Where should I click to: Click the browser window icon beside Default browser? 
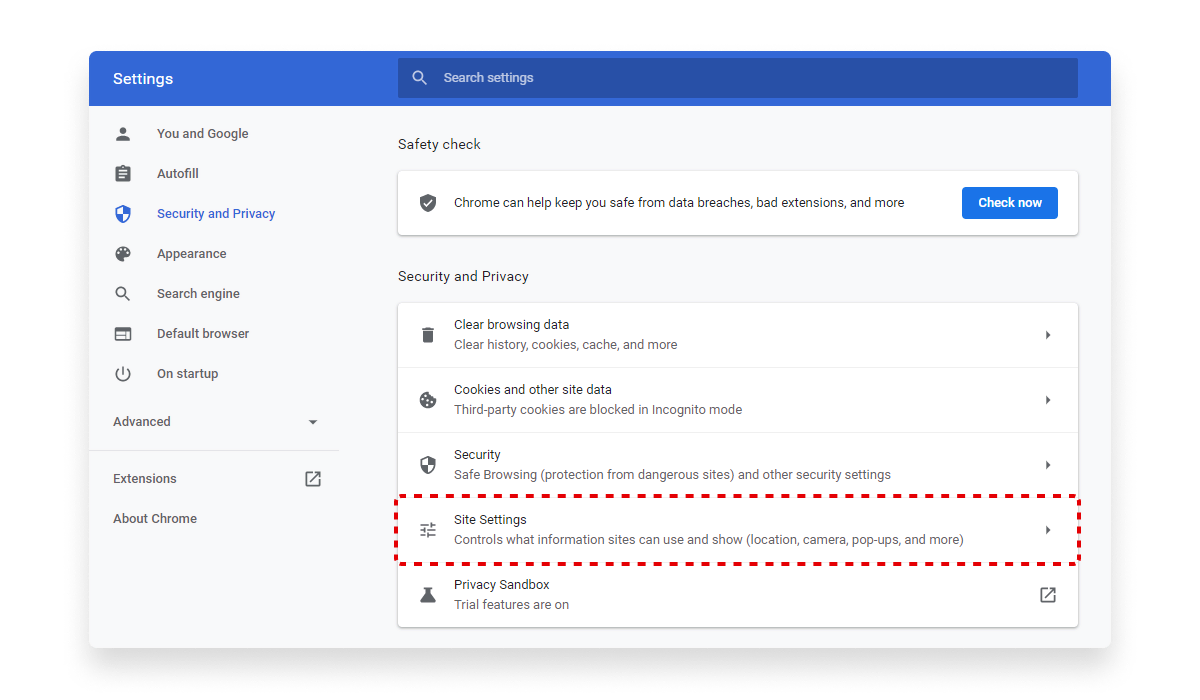tap(123, 333)
